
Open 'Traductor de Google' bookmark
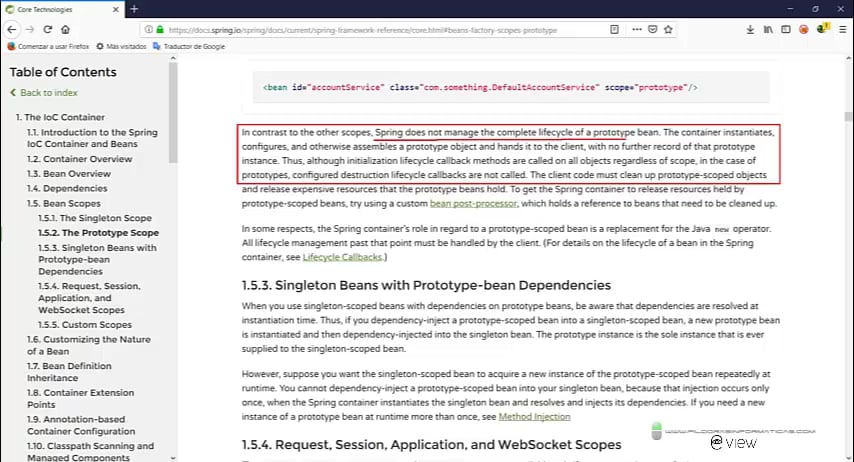point(189,46)
